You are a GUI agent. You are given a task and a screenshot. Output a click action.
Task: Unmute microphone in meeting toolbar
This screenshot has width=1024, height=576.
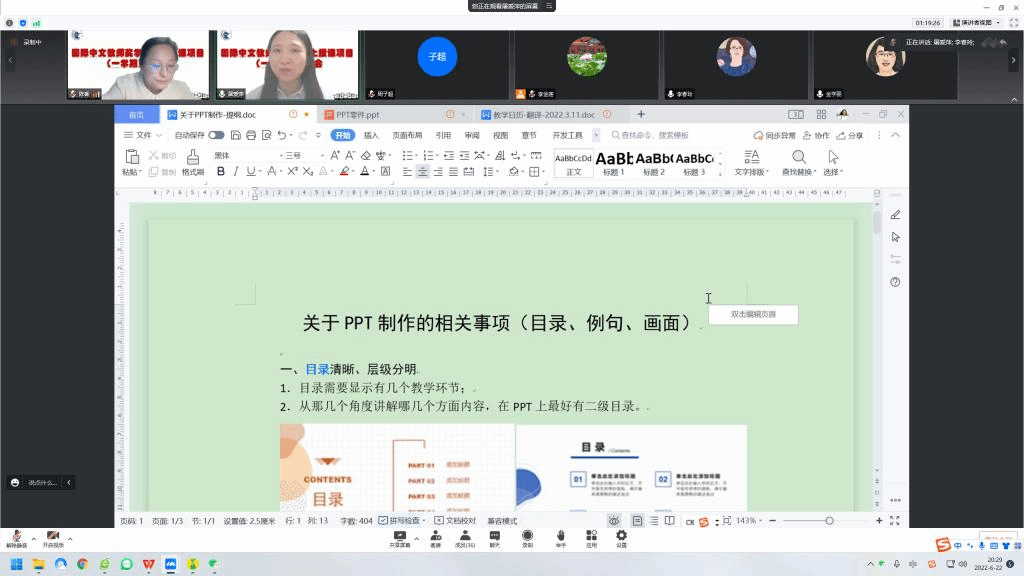(x=17, y=537)
